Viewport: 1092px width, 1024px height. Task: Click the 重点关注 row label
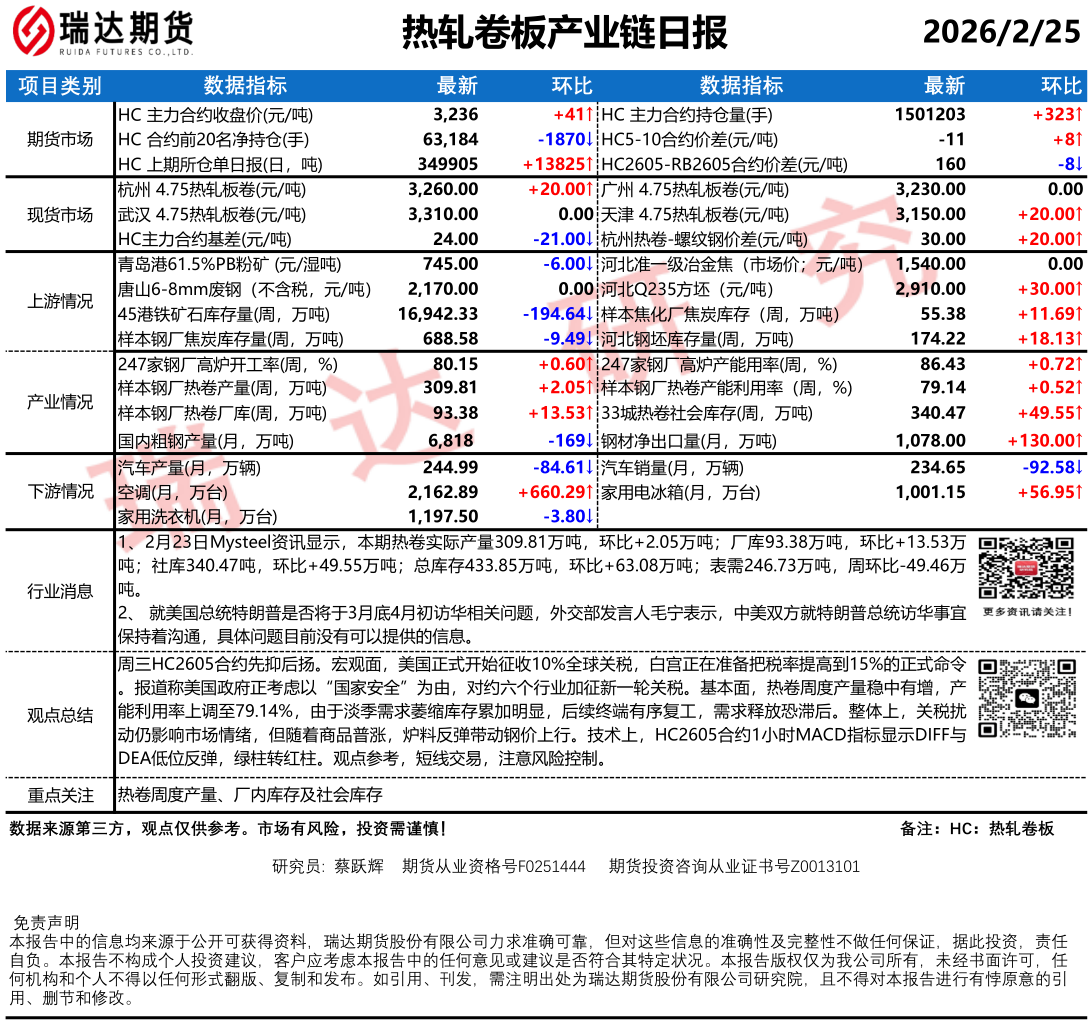pyautogui.click(x=60, y=796)
